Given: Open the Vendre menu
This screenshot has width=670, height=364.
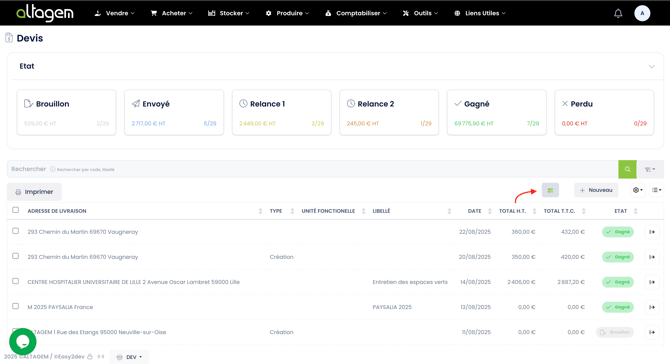Looking at the screenshot, I should pos(114,13).
